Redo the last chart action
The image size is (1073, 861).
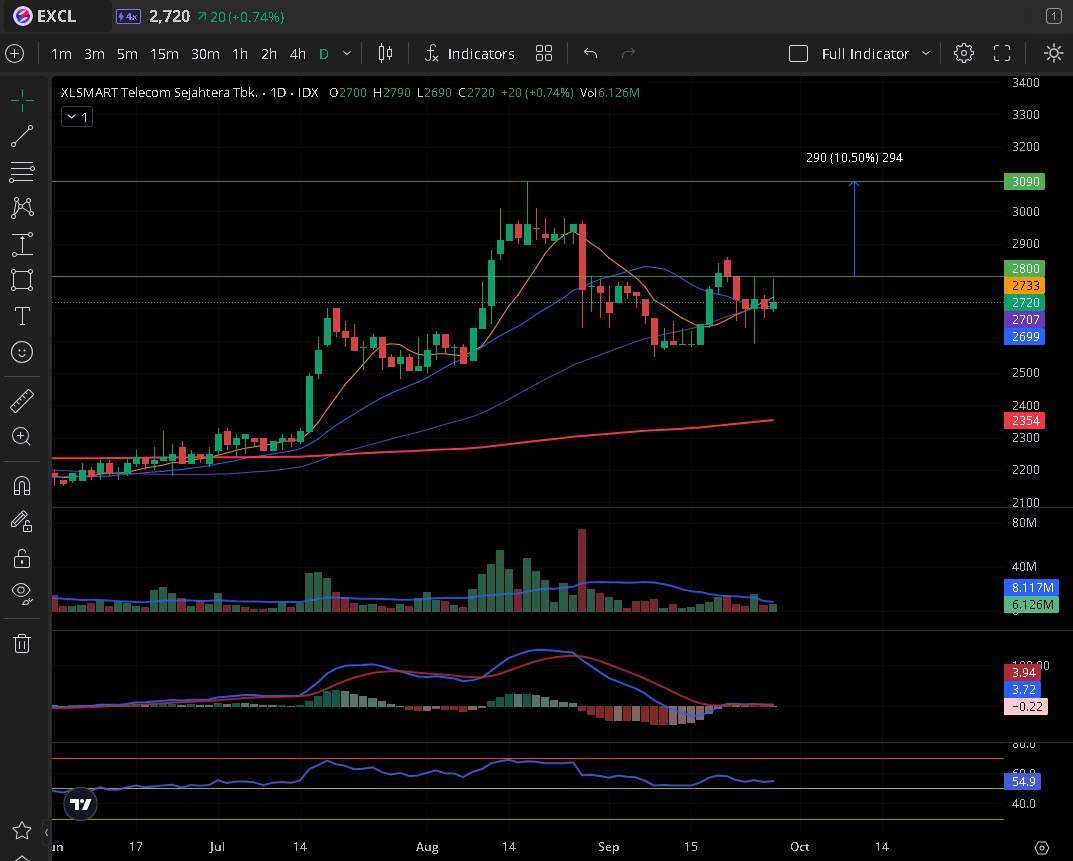coord(628,53)
